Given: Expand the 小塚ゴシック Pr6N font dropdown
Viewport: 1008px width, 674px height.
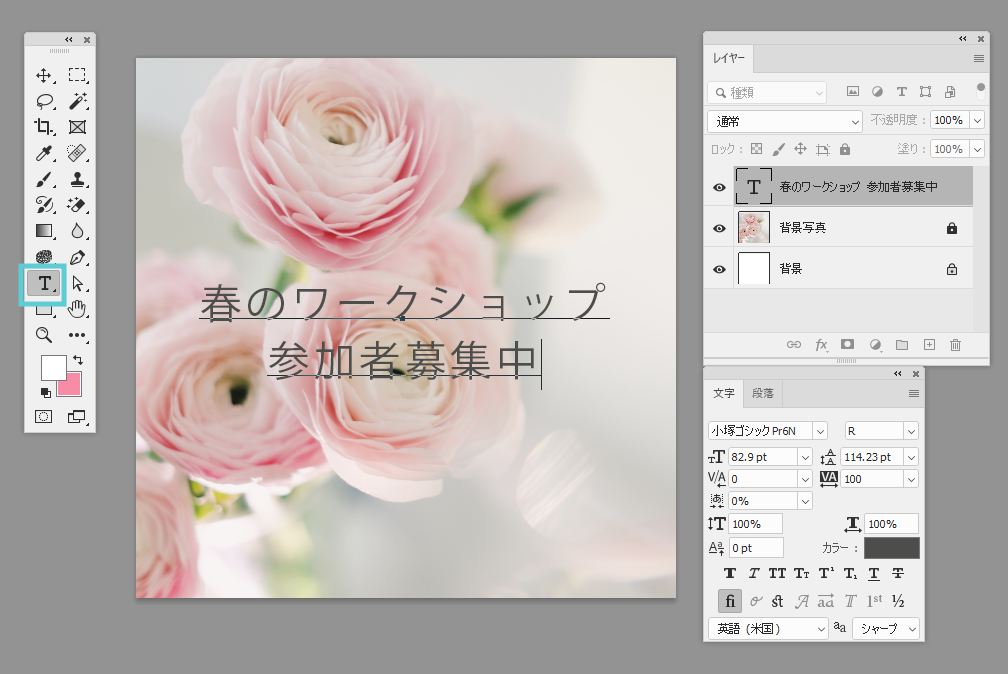Looking at the screenshot, I should click(820, 431).
